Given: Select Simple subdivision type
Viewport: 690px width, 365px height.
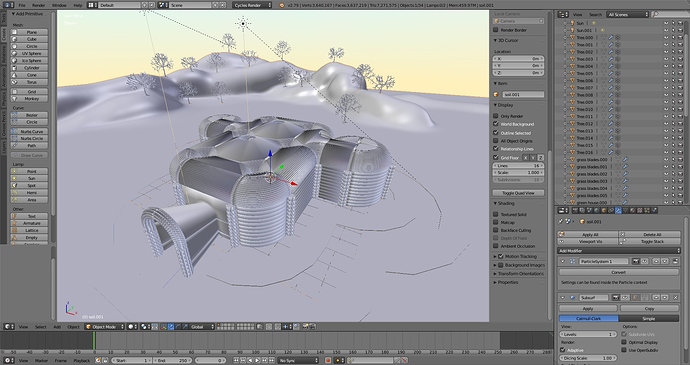Looking at the screenshot, I should coord(649,318).
